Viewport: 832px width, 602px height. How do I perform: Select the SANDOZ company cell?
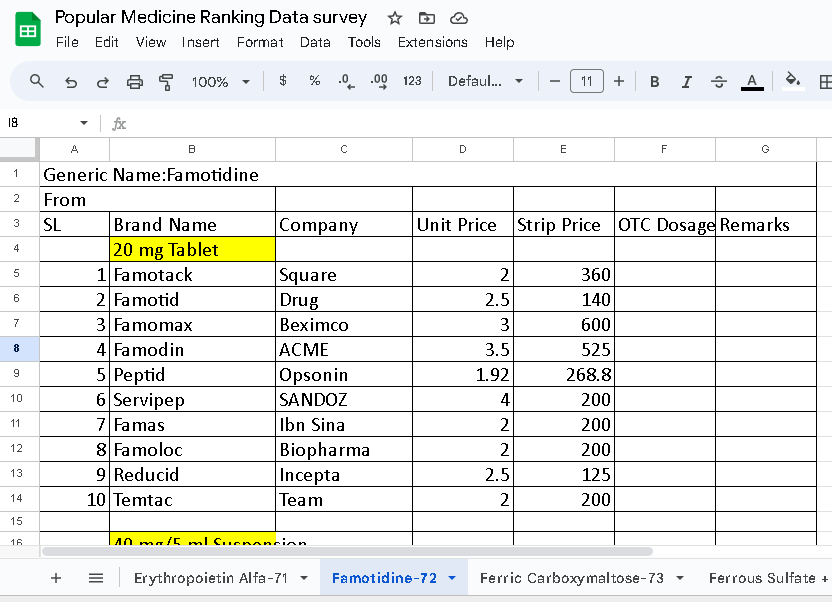[x=344, y=399]
